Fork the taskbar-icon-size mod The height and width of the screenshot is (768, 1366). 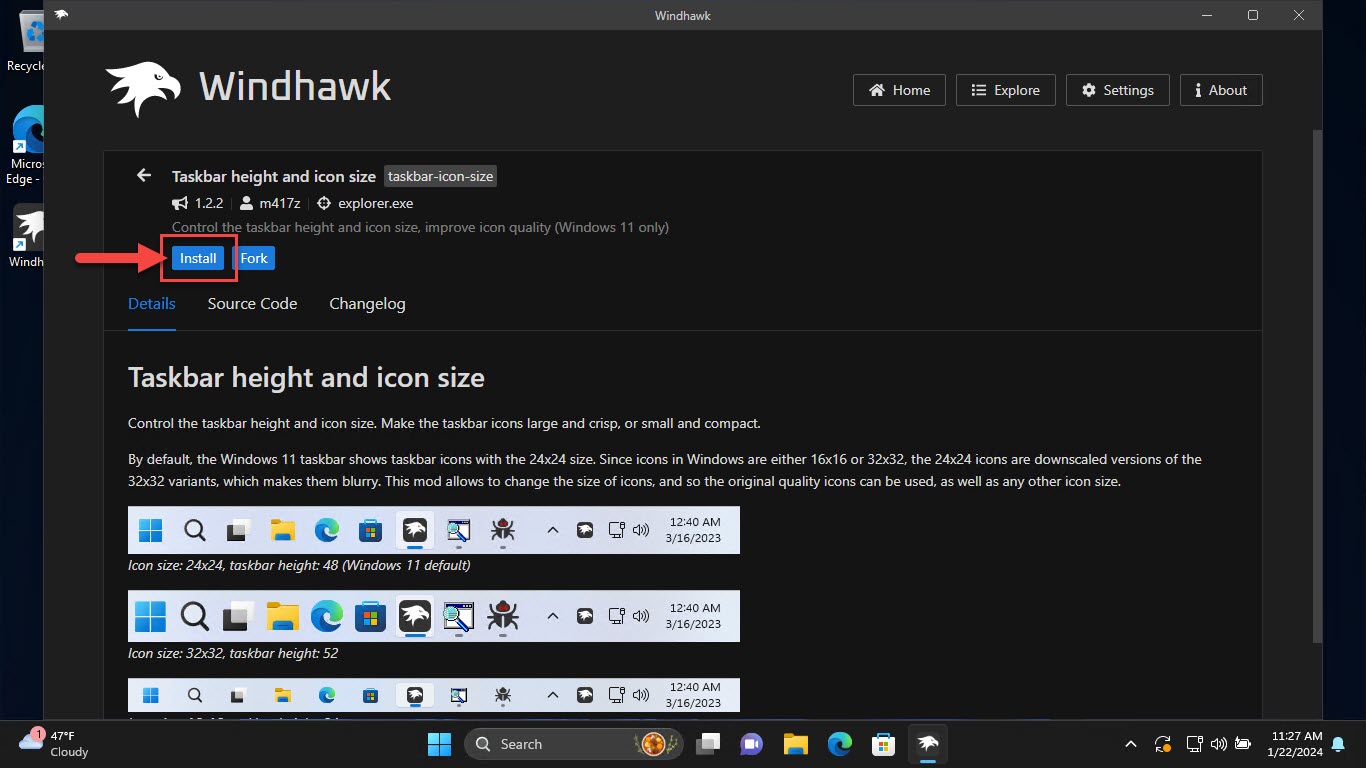(x=254, y=257)
